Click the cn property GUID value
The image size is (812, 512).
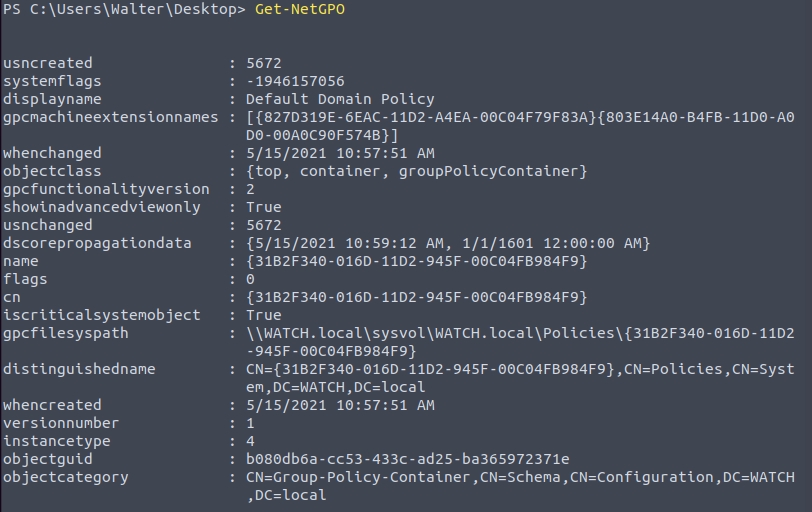(416, 297)
